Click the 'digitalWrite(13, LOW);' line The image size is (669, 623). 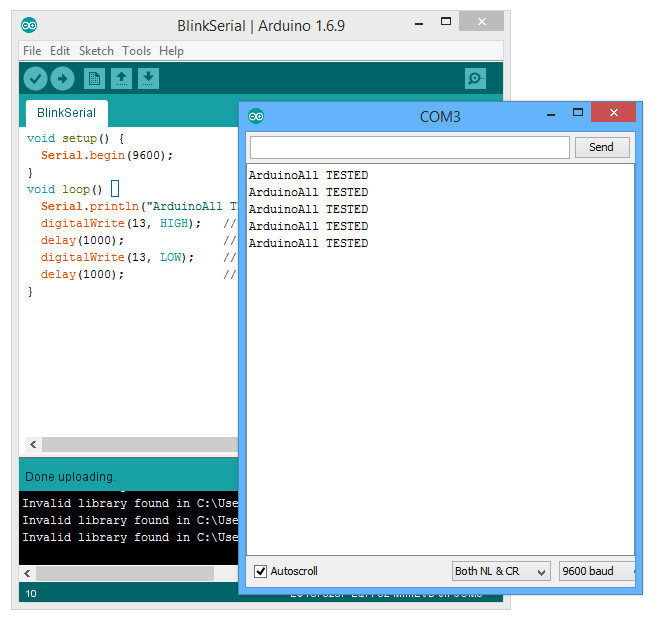point(117,257)
